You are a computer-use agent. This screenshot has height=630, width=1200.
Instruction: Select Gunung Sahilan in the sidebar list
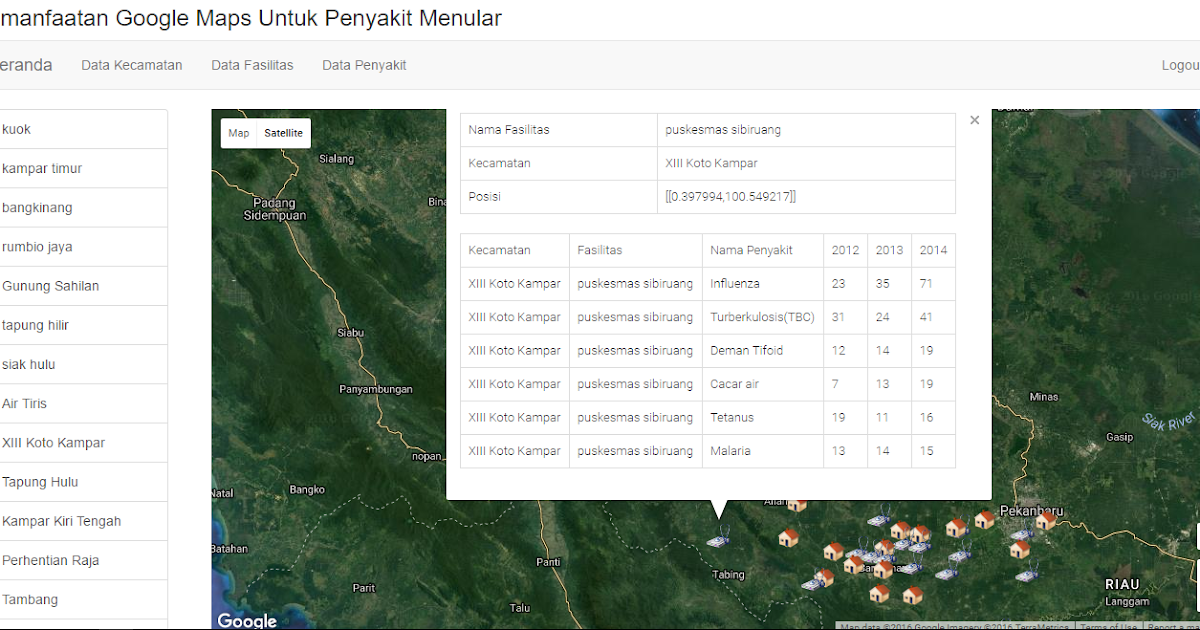click(50, 286)
